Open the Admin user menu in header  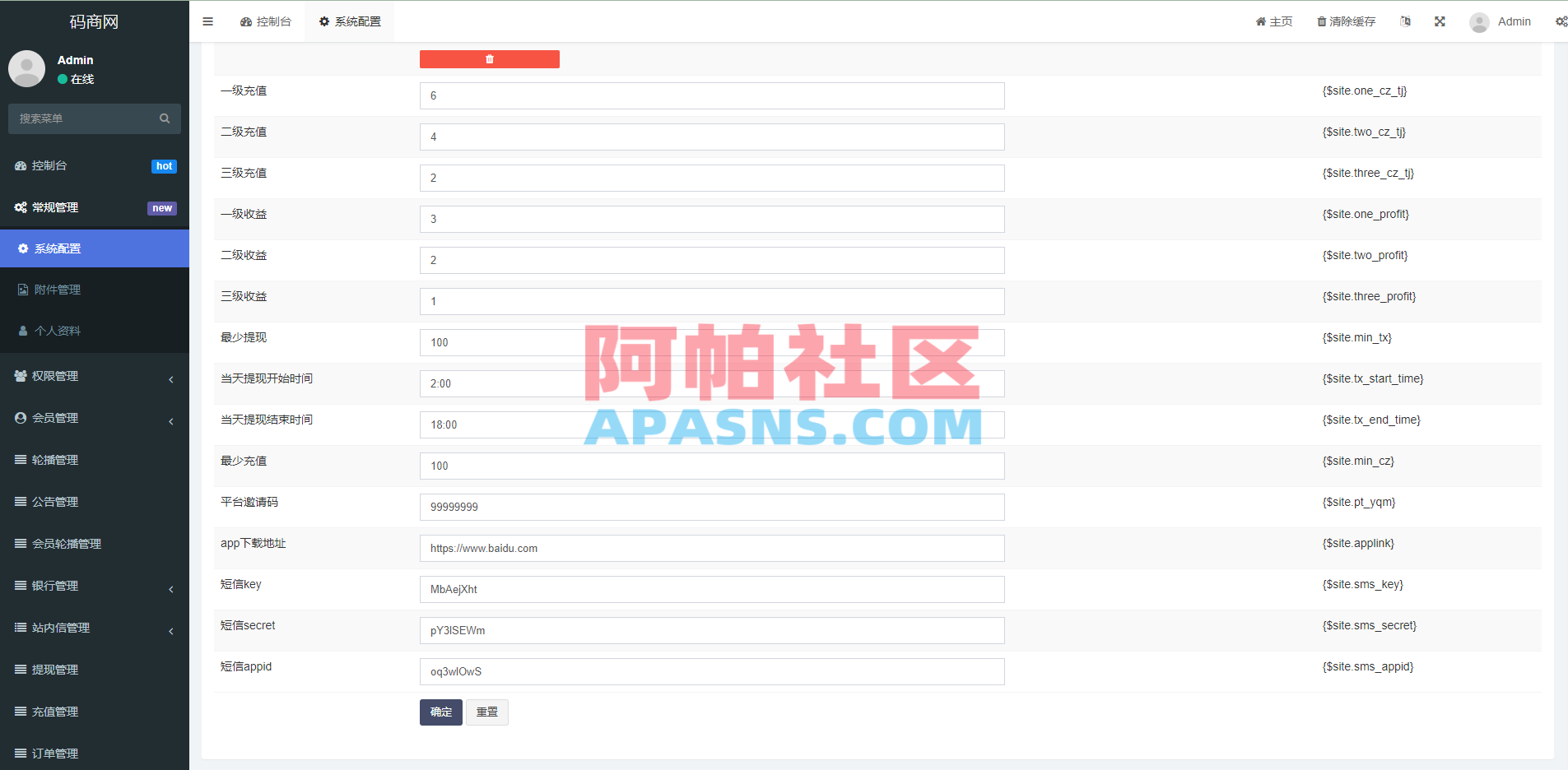click(x=1501, y=21)
